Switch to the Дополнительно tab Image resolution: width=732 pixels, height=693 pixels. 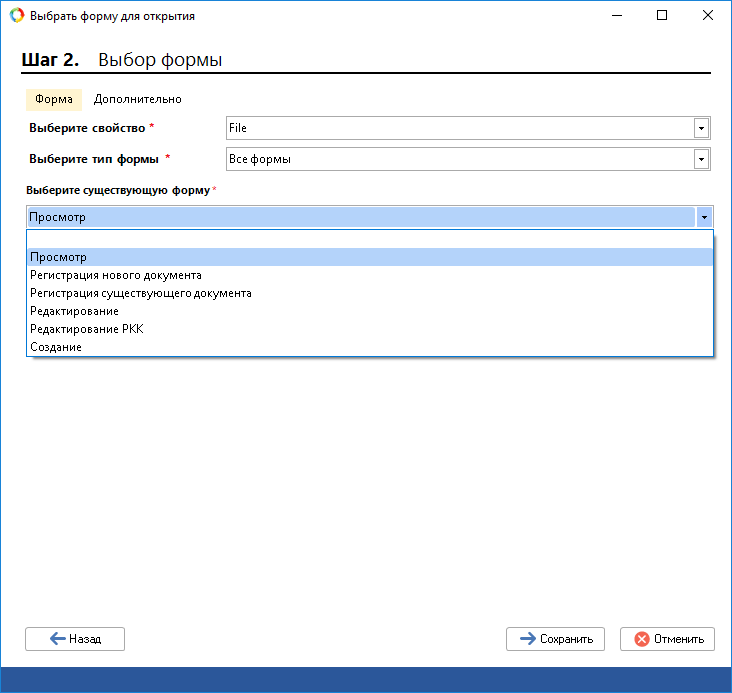pos(137,99)
